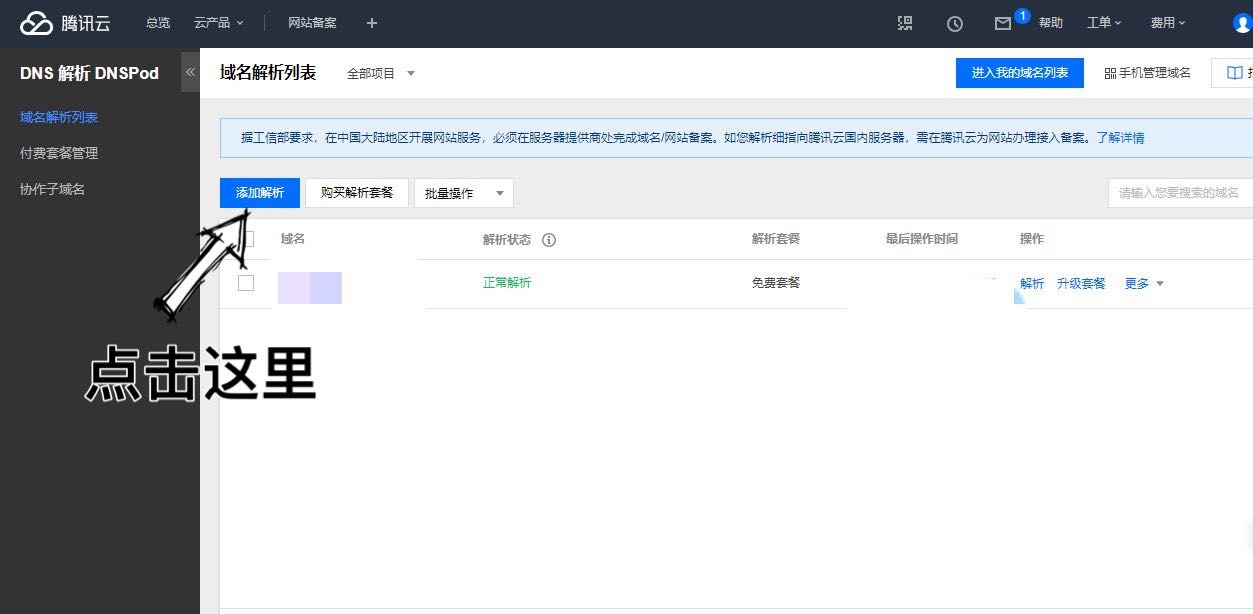Collapse the DNS sidebar with « toggle
1253x614 pixels.
(190, 72)
